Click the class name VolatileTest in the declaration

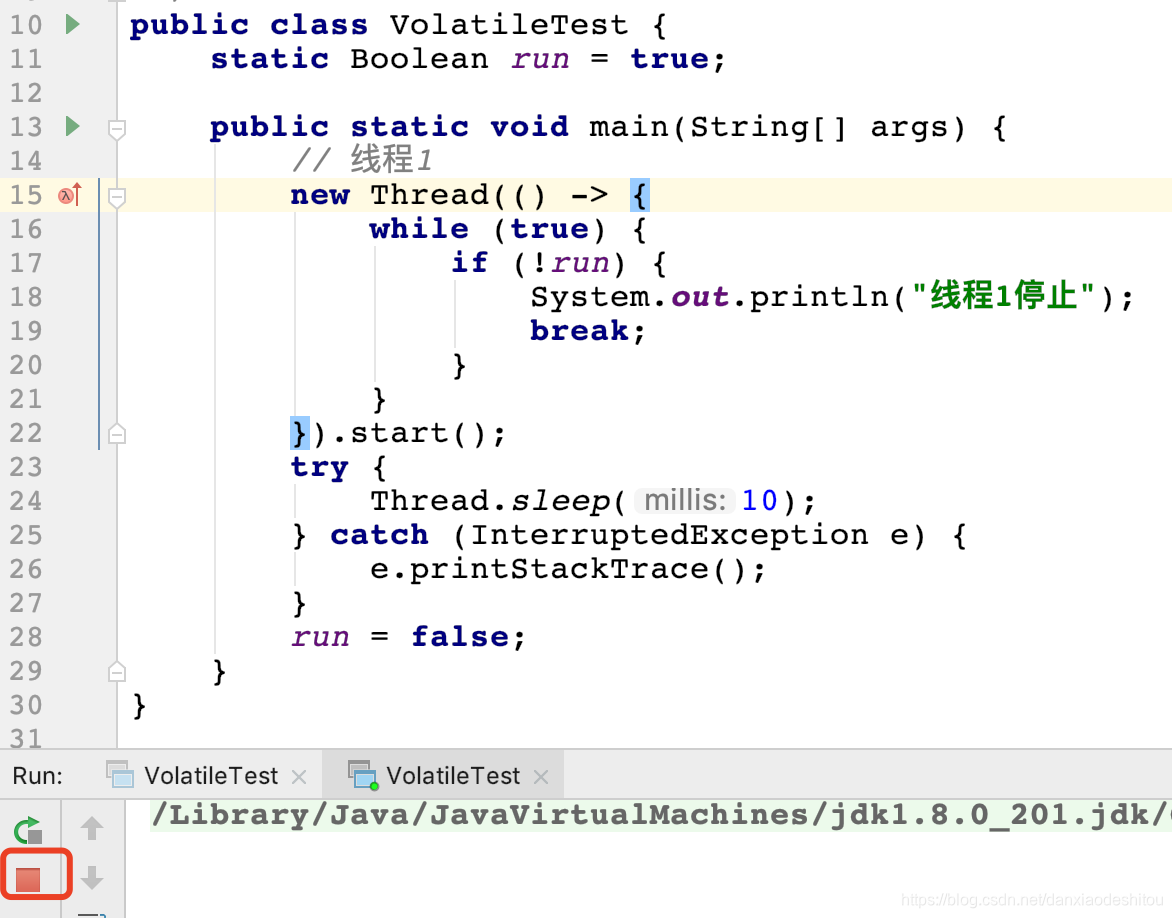point(508,25)
